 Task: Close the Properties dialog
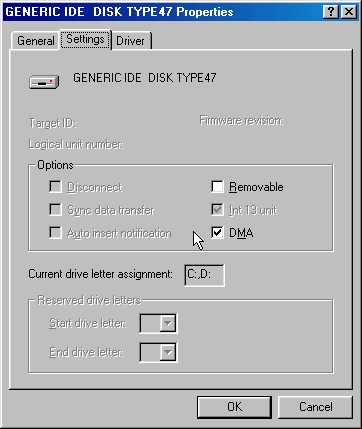(x=349, y=12)
